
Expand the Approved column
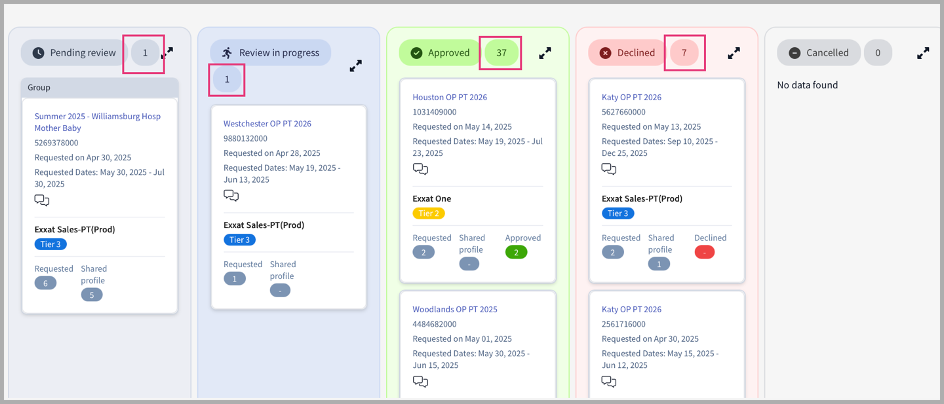pyautogui.click(x=545, y=53)
